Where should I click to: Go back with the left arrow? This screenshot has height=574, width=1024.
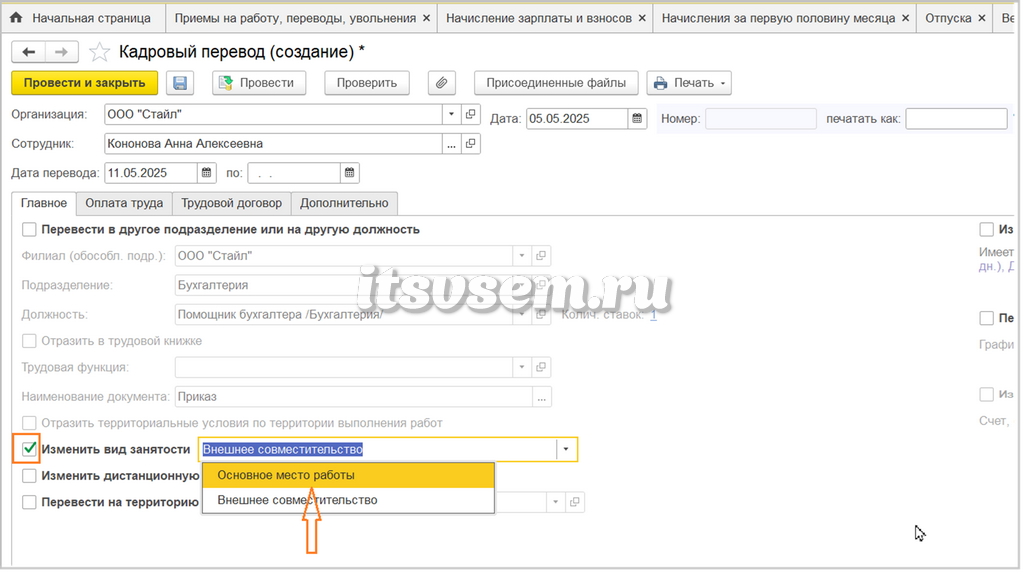tap(29, 52)
